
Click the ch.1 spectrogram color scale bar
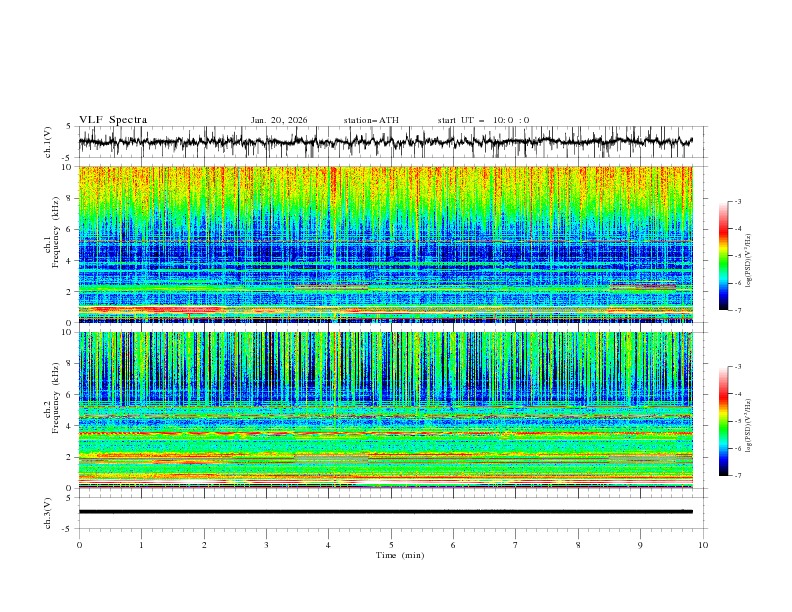pyautogui.click(x=723, y=256)
